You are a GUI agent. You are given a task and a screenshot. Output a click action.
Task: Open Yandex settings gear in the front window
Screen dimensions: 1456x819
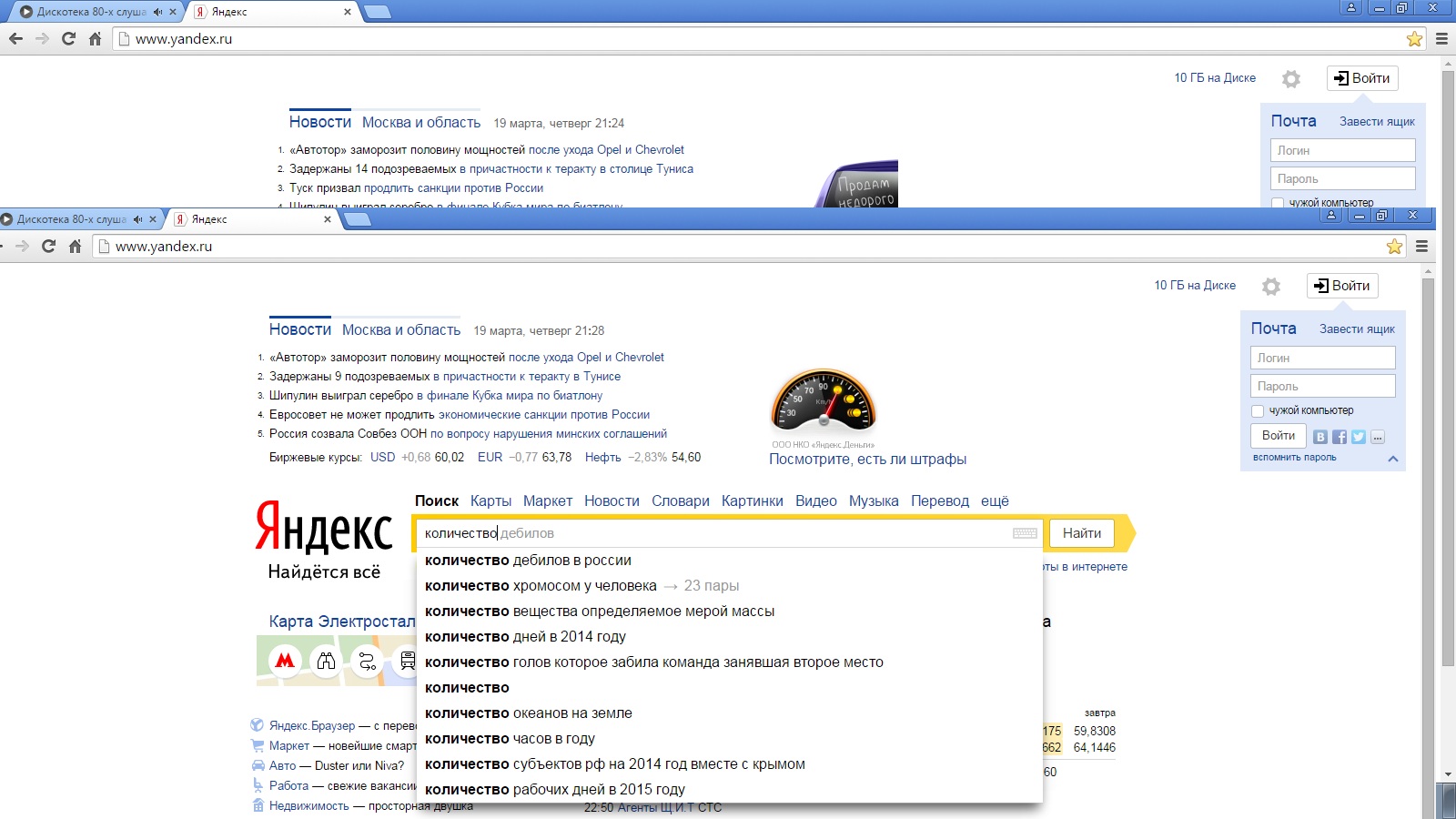click(x=1271, y=287)
